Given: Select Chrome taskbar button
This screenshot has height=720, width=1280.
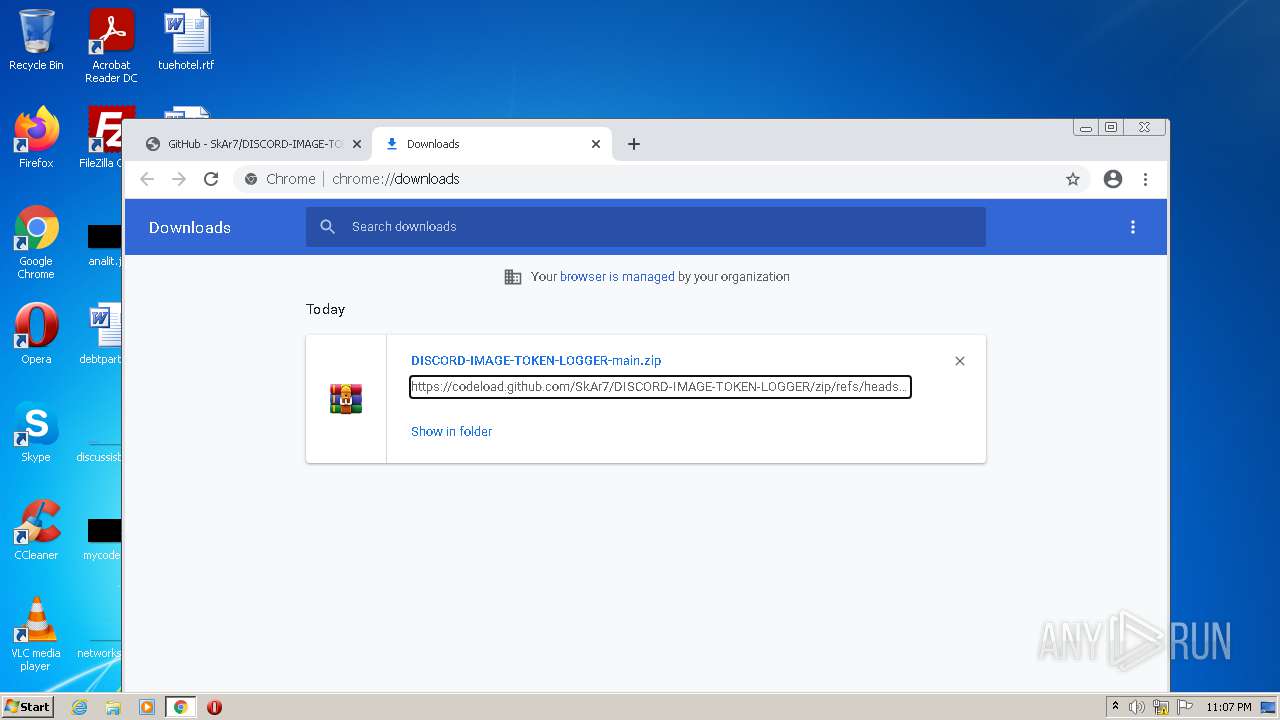Looking at the screenshot, I should (x=180, y=707).
